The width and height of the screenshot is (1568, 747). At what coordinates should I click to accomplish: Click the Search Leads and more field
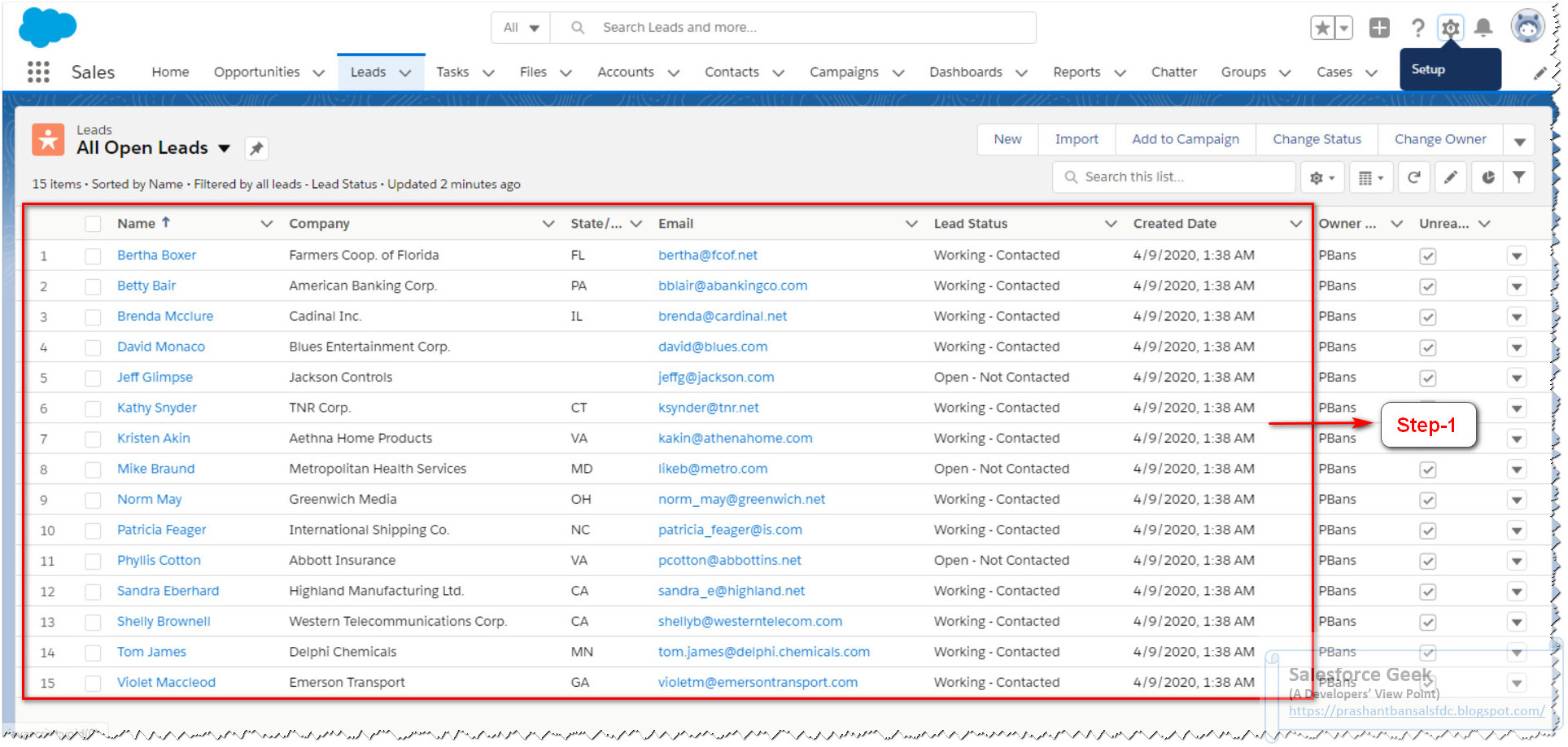tap(793, 28)
